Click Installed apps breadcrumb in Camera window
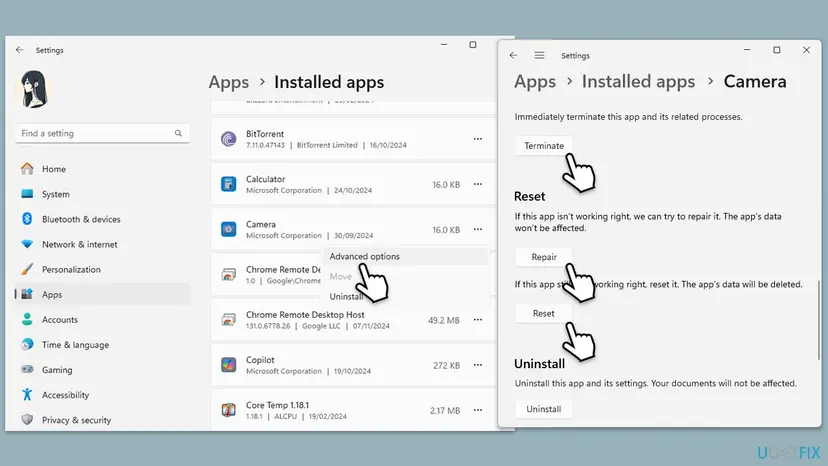 pos(638,81)
